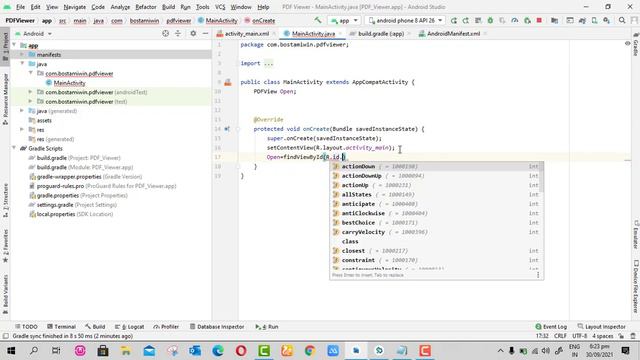Image resolution: width=640 pixels, height=360 pixels.
Task: Switch to the AndroidManifest.xml tab
Action: click(x=453, y=34)
